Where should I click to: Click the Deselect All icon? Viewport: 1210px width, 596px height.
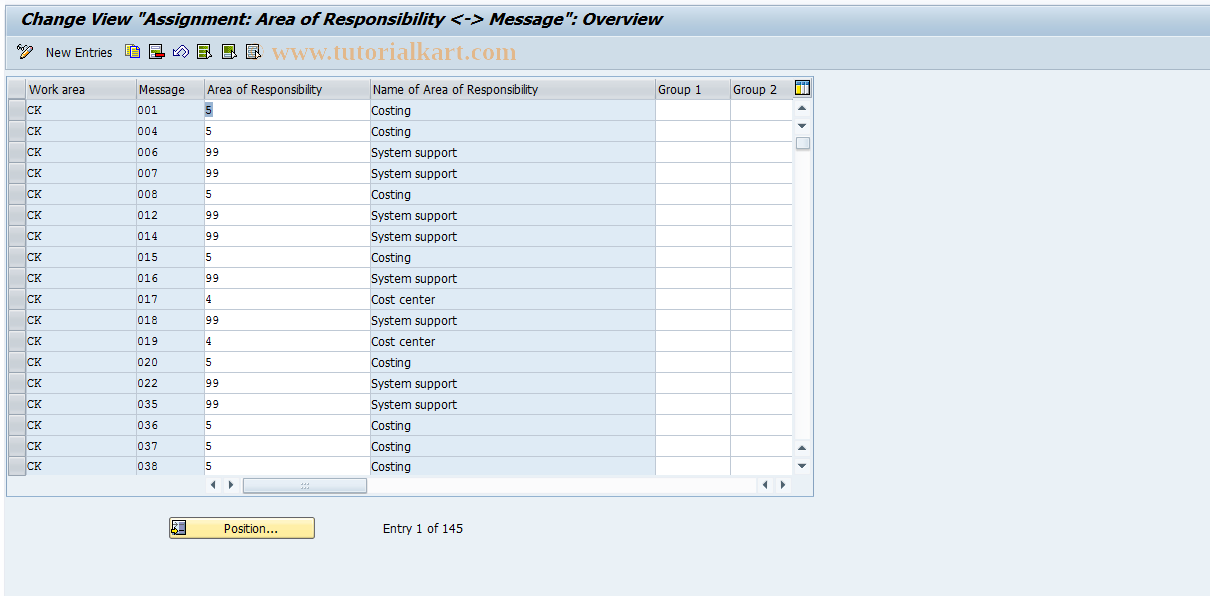(x=253, y=52)
